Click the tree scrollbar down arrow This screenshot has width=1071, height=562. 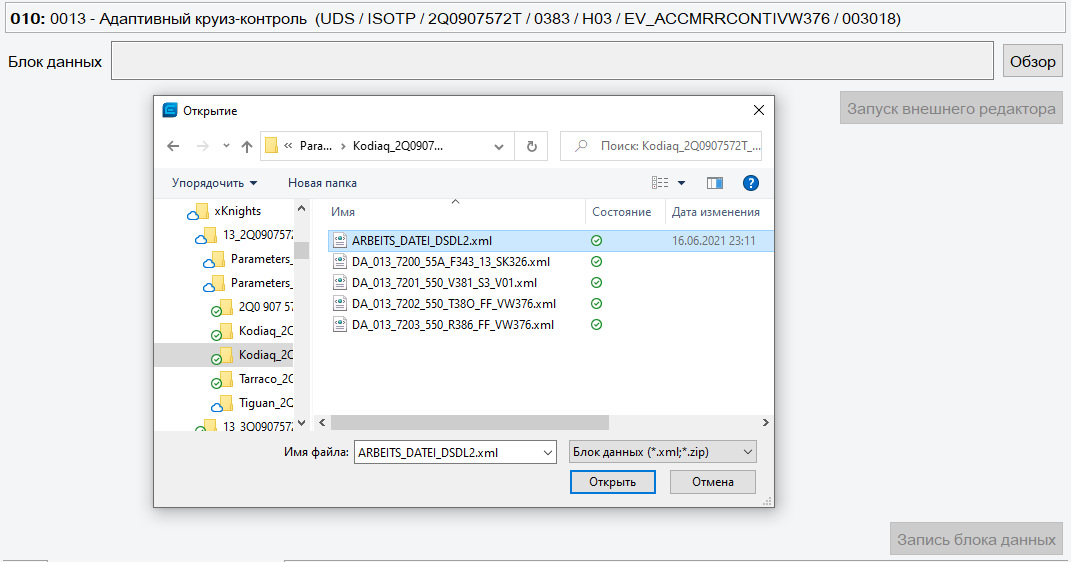click(301, 423)
